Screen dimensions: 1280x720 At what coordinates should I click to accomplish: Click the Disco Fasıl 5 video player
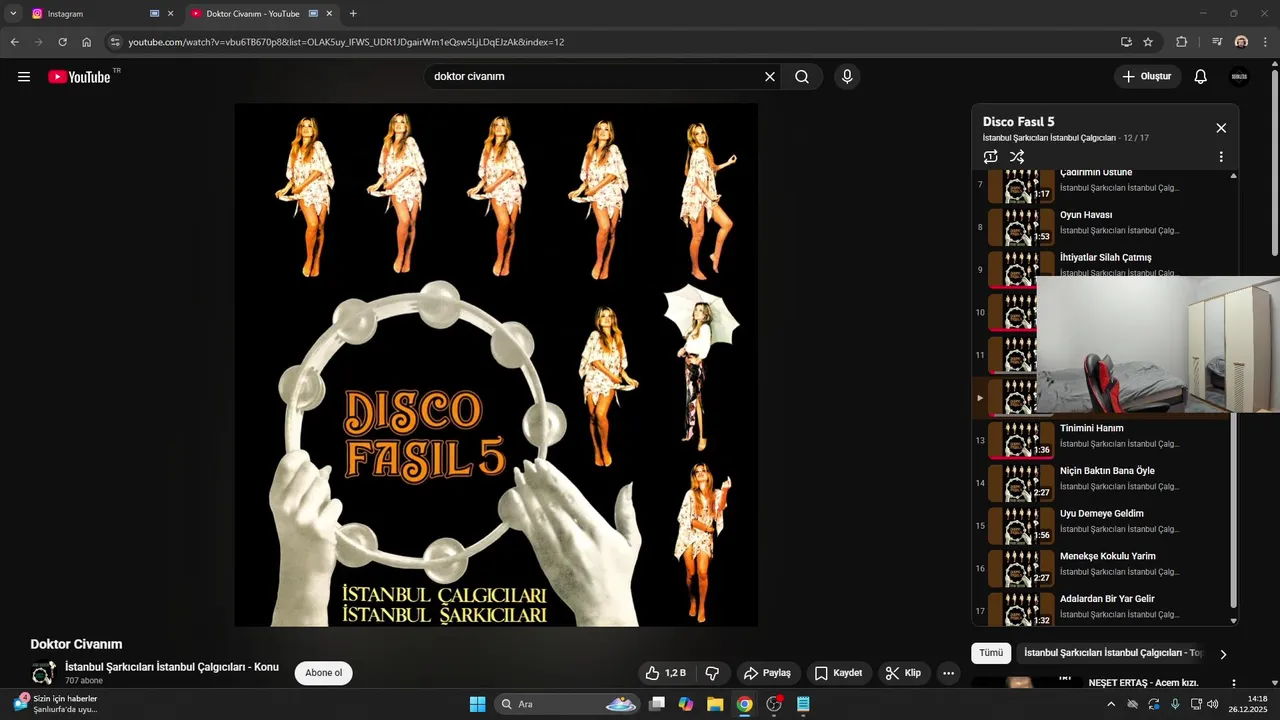pos(496,365)
